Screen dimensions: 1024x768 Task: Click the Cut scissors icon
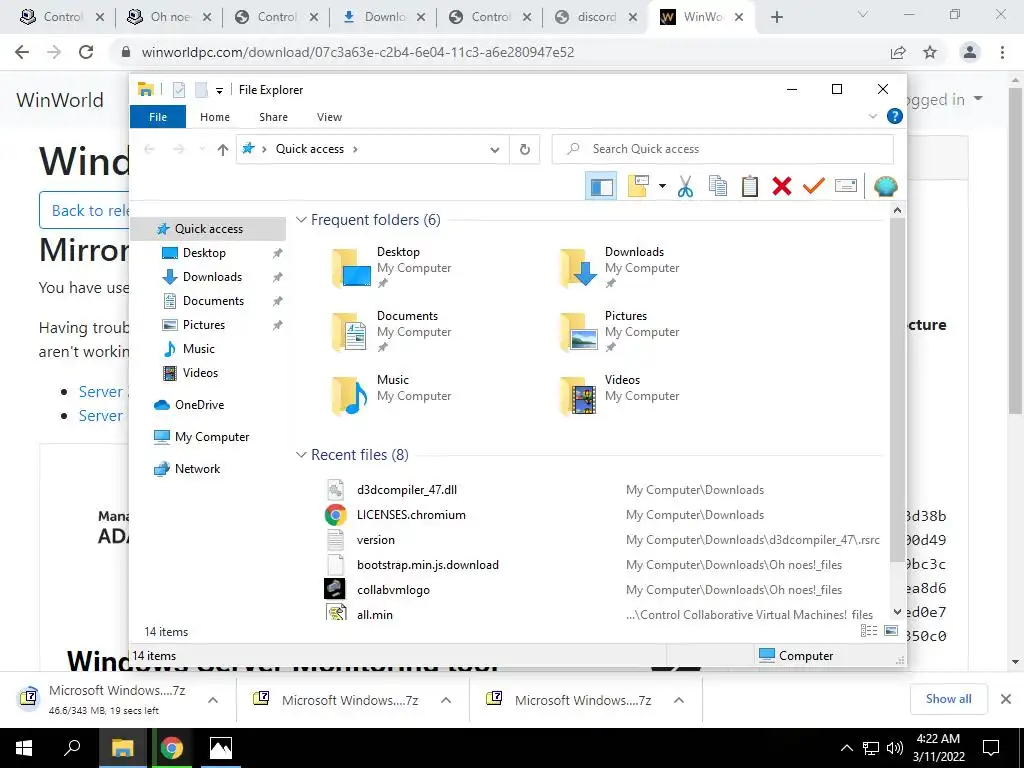[685, 187]
